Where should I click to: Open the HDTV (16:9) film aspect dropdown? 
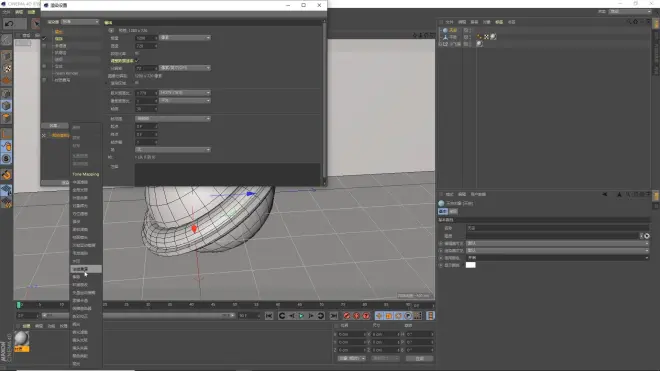[185, 93]
